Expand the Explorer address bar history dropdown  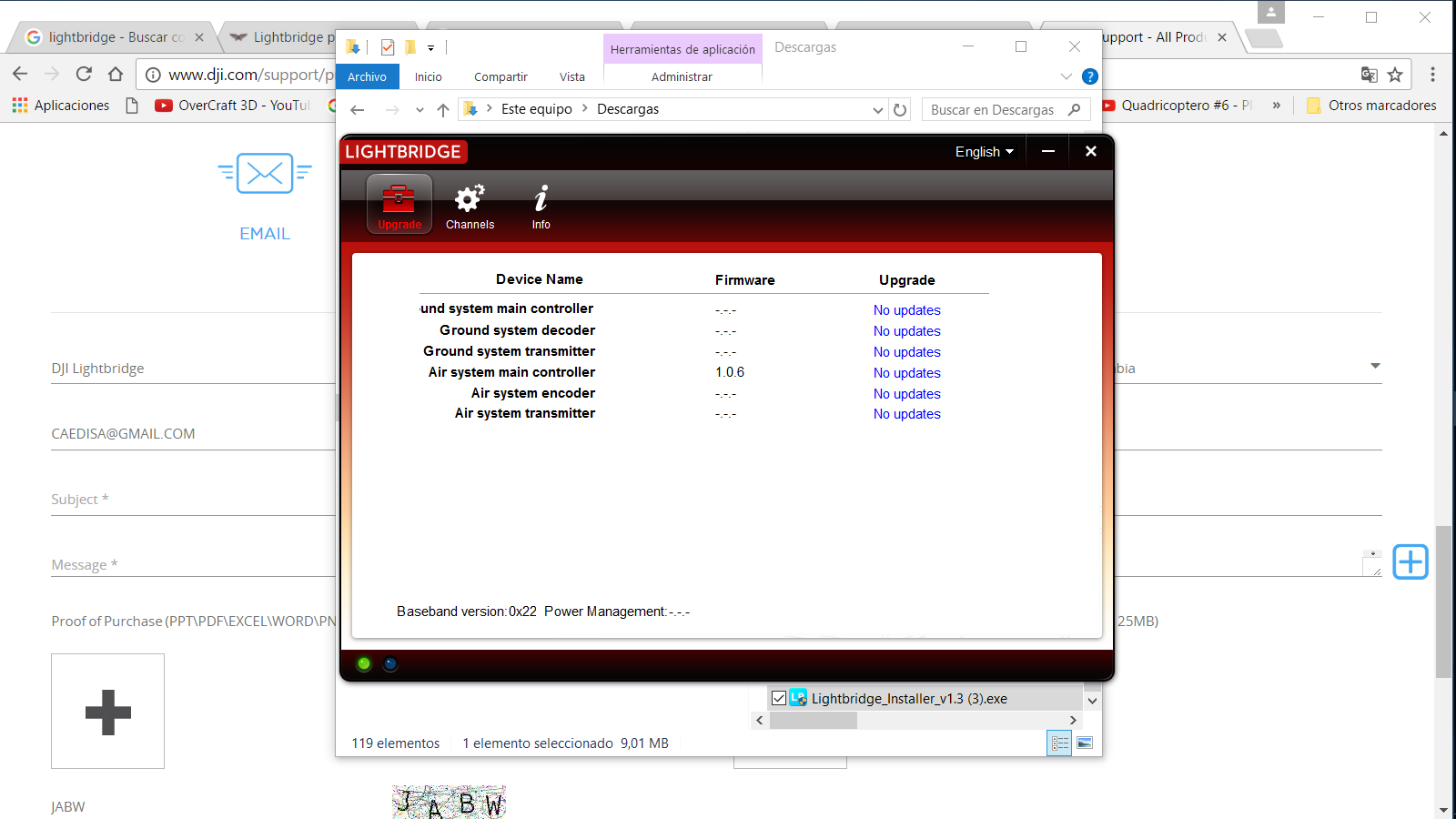pos(877,110)
